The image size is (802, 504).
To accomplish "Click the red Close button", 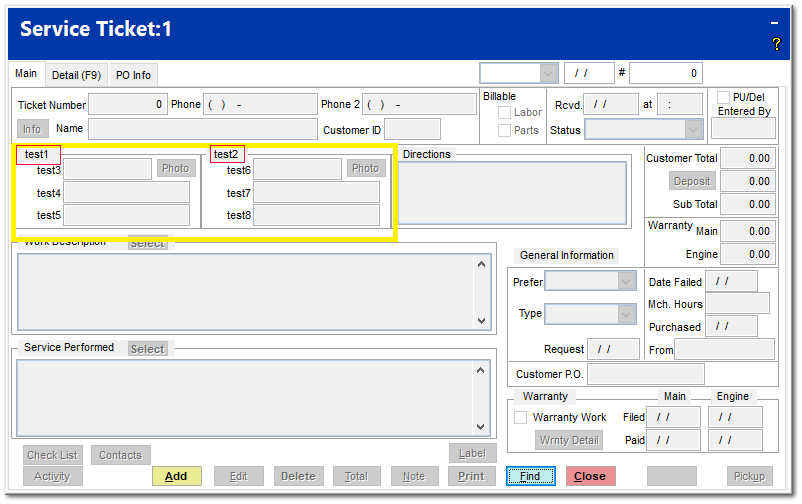I will (x=590, y=476).
